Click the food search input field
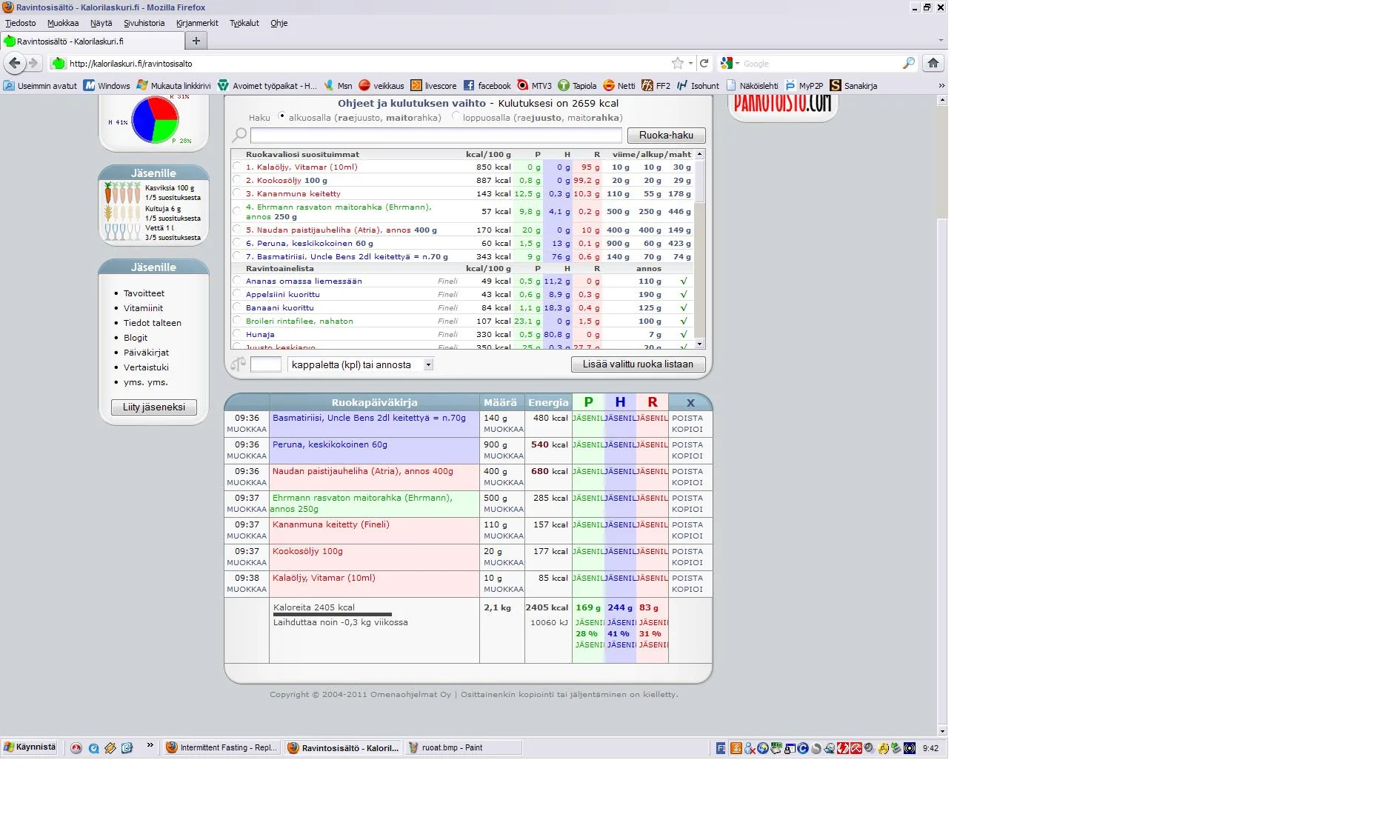 click(436, 135)
